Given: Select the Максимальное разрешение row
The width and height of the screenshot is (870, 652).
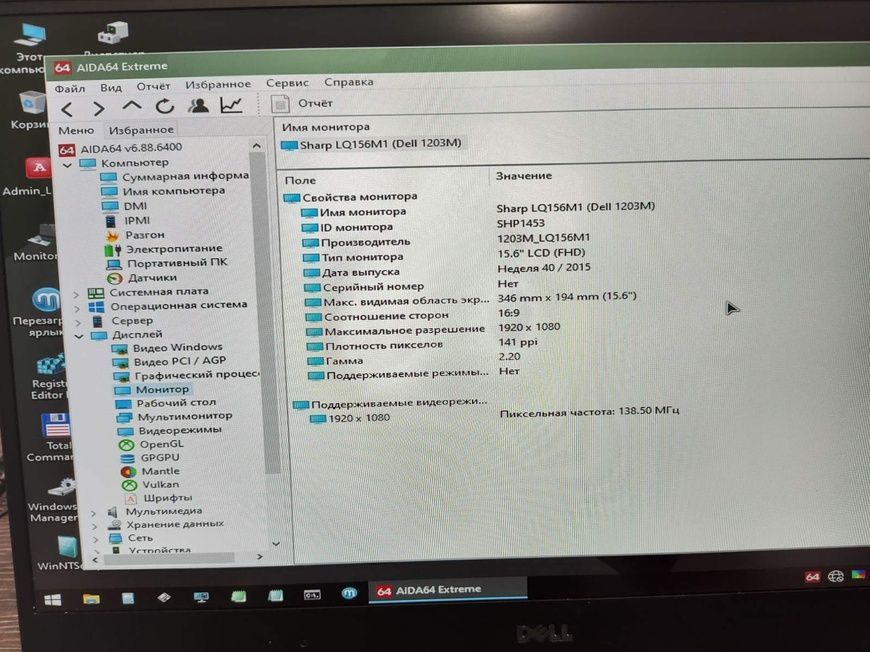Looking at the screenshot, I should (404, 330).
